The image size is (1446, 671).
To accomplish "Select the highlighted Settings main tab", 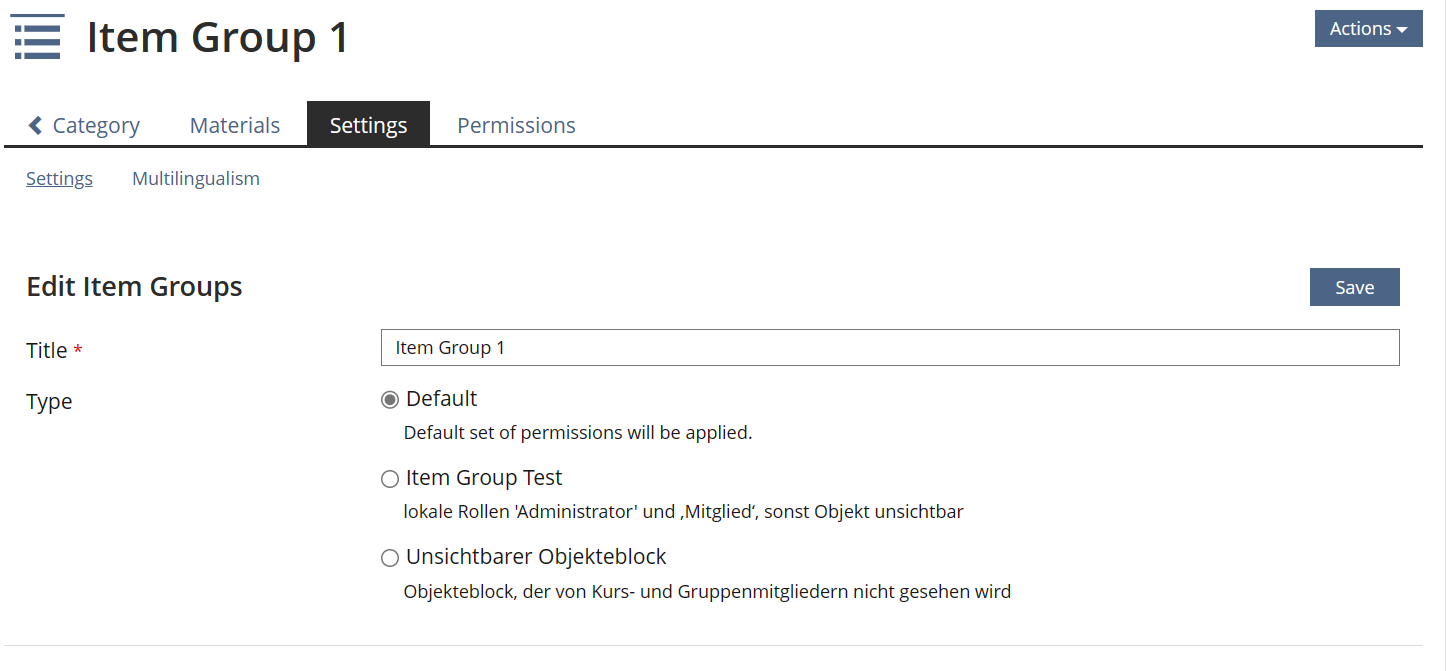I will (368, 125).
